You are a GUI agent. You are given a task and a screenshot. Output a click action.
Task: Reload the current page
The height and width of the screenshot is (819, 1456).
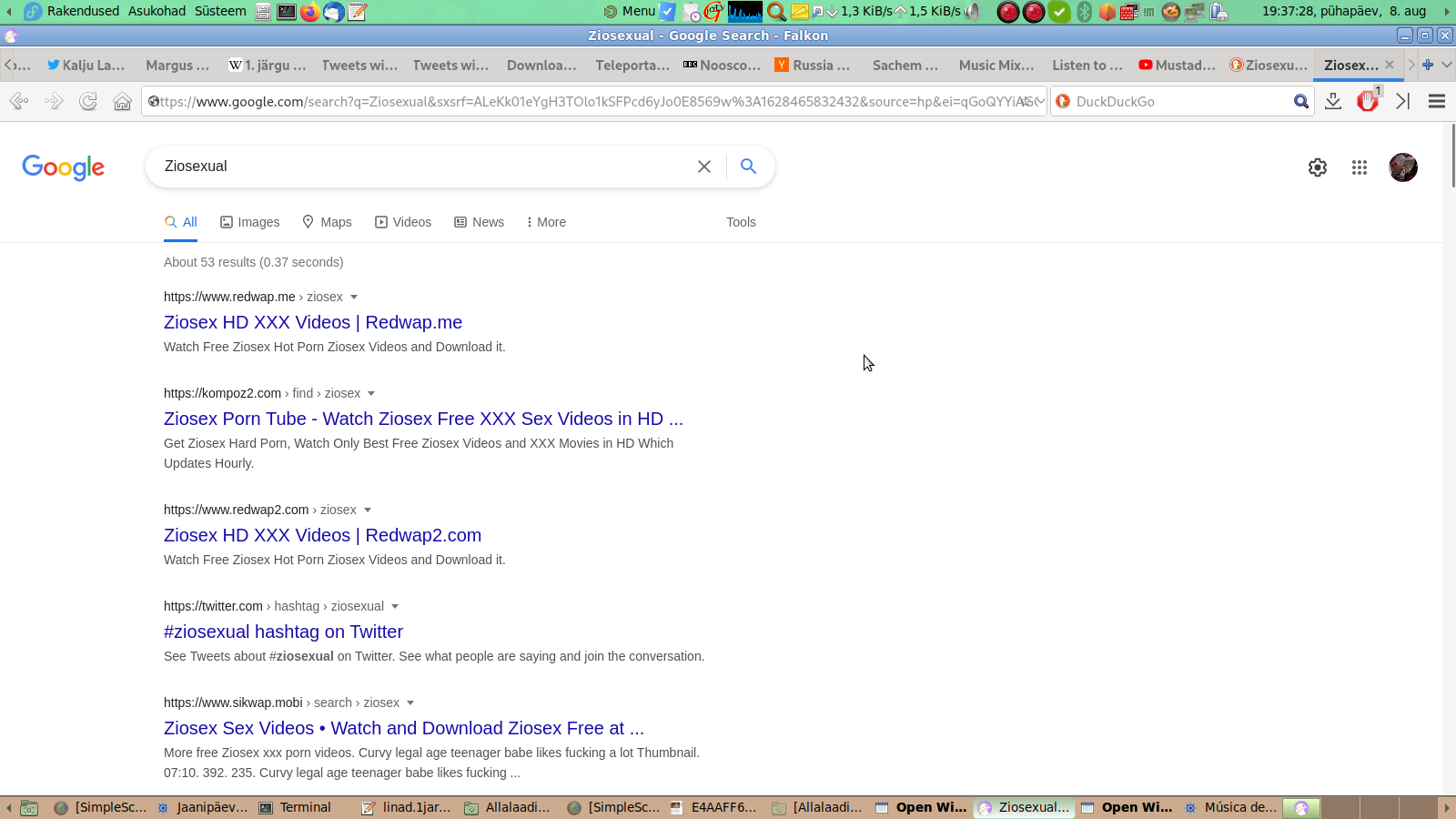click(x=88, y=101)
